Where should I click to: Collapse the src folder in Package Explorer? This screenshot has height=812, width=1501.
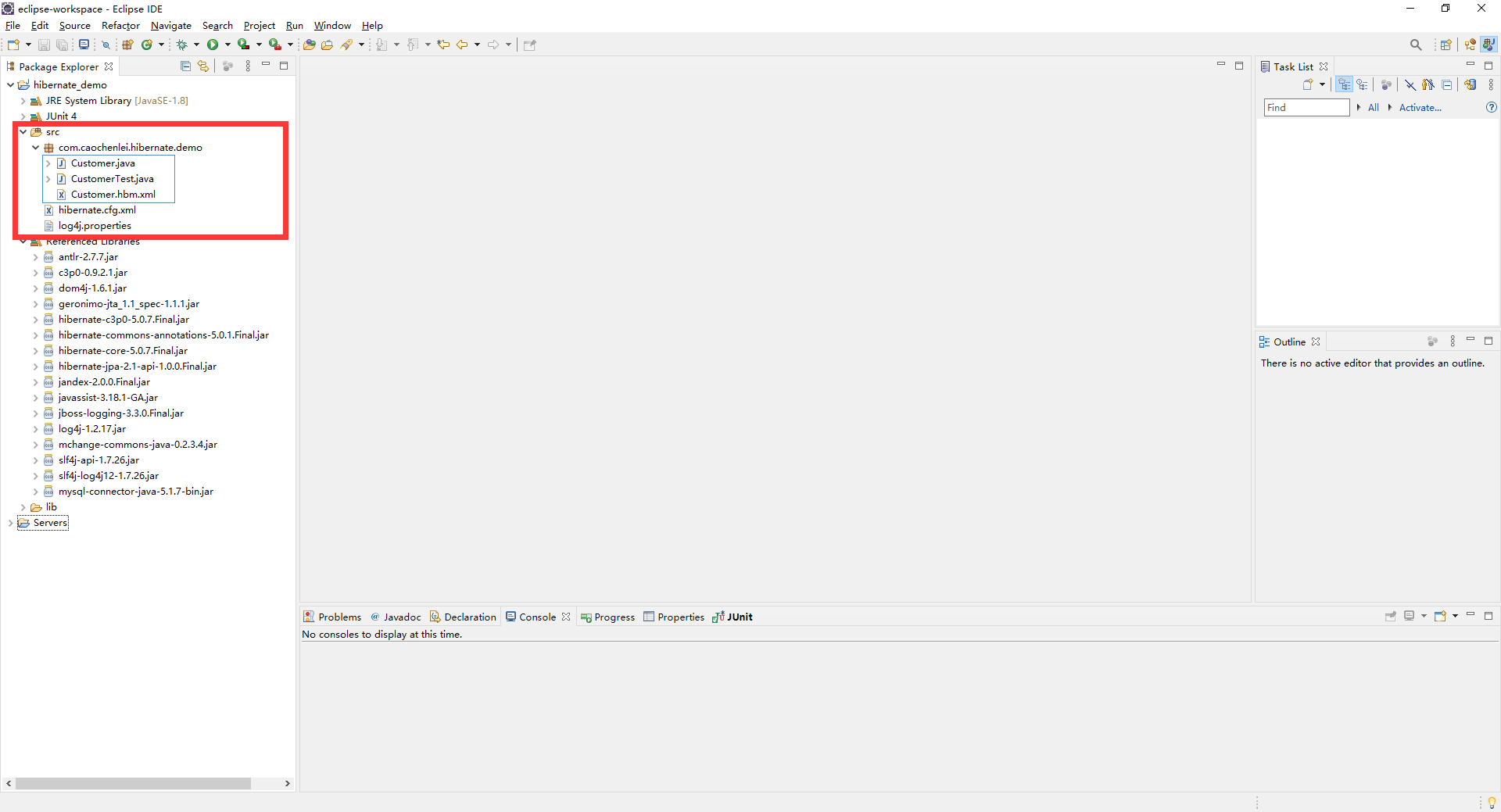point(23,132)
